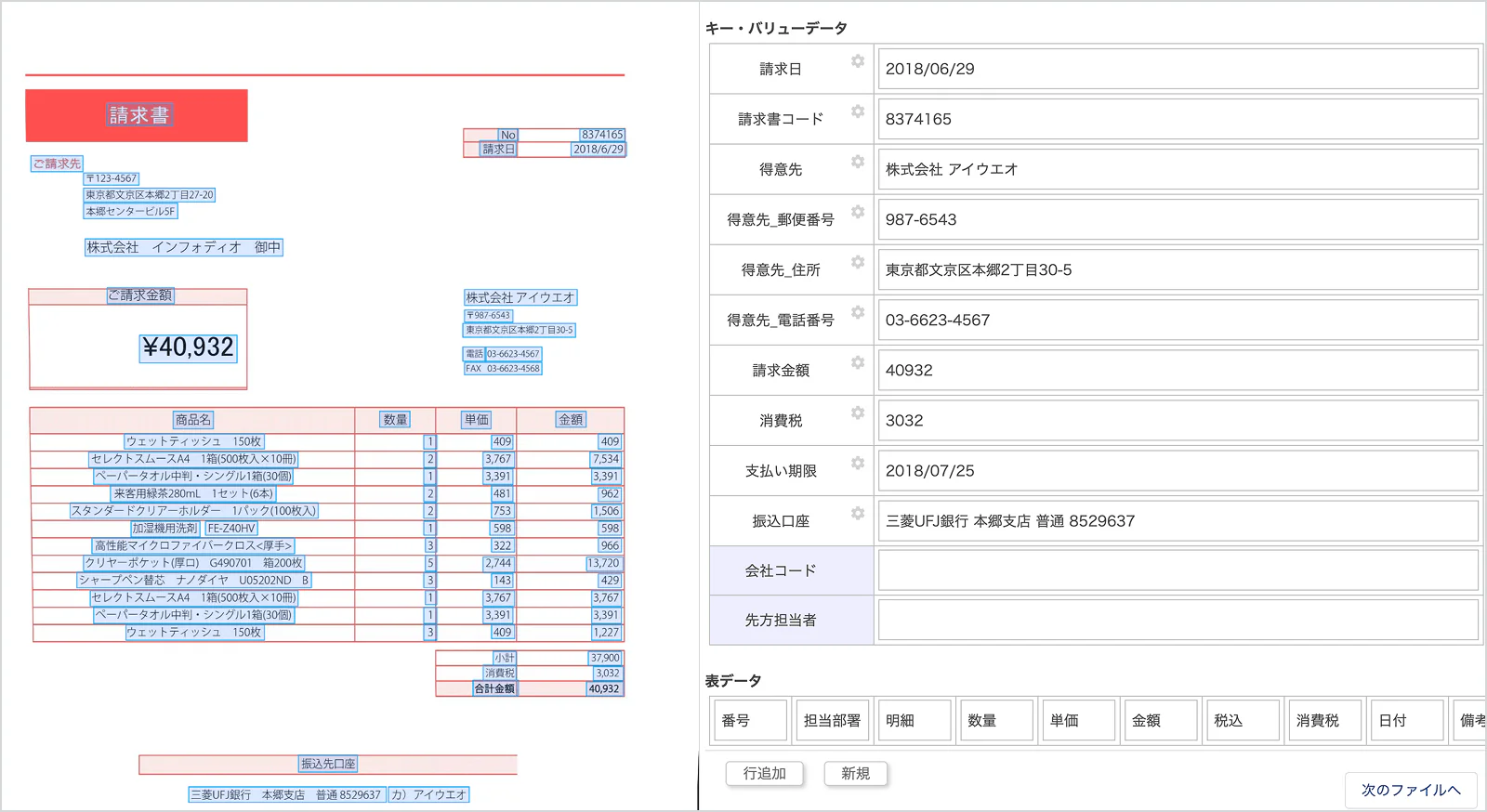Image resolution: width=1487 pixels, height=812 pixels.
Task: Click the 番号 table column header
Action: pyautogui.click(x=750, y=720)
